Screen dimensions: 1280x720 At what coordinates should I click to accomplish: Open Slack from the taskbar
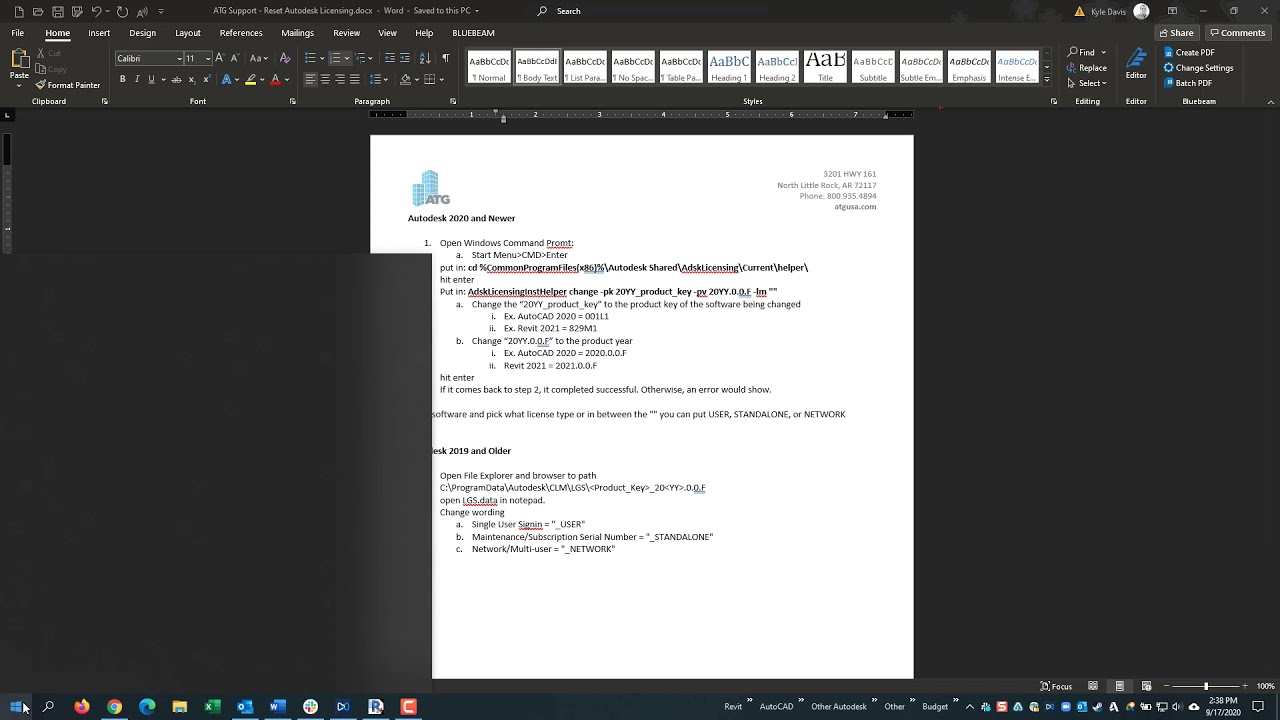[x=310, y=706]
